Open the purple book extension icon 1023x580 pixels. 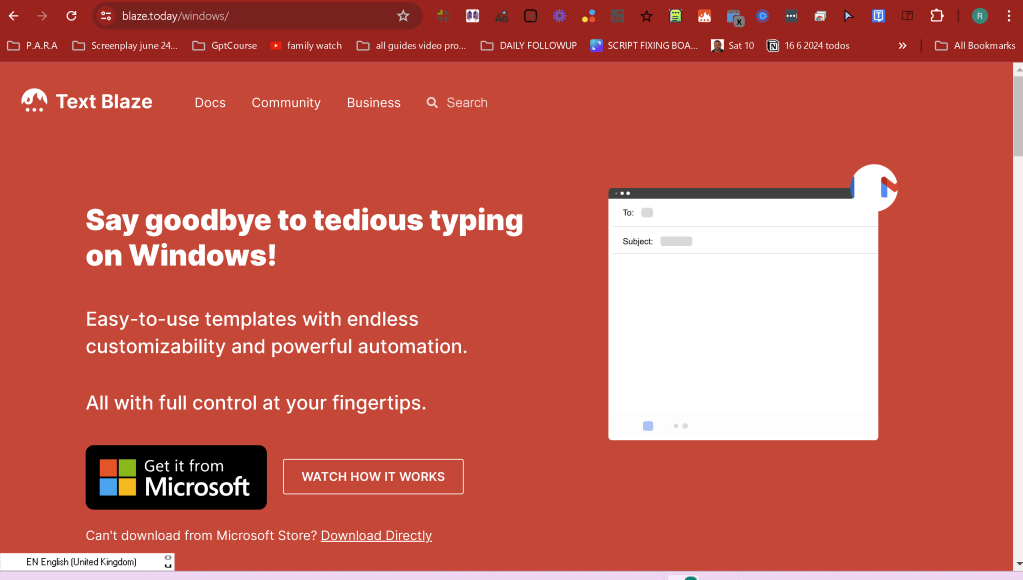472,16
